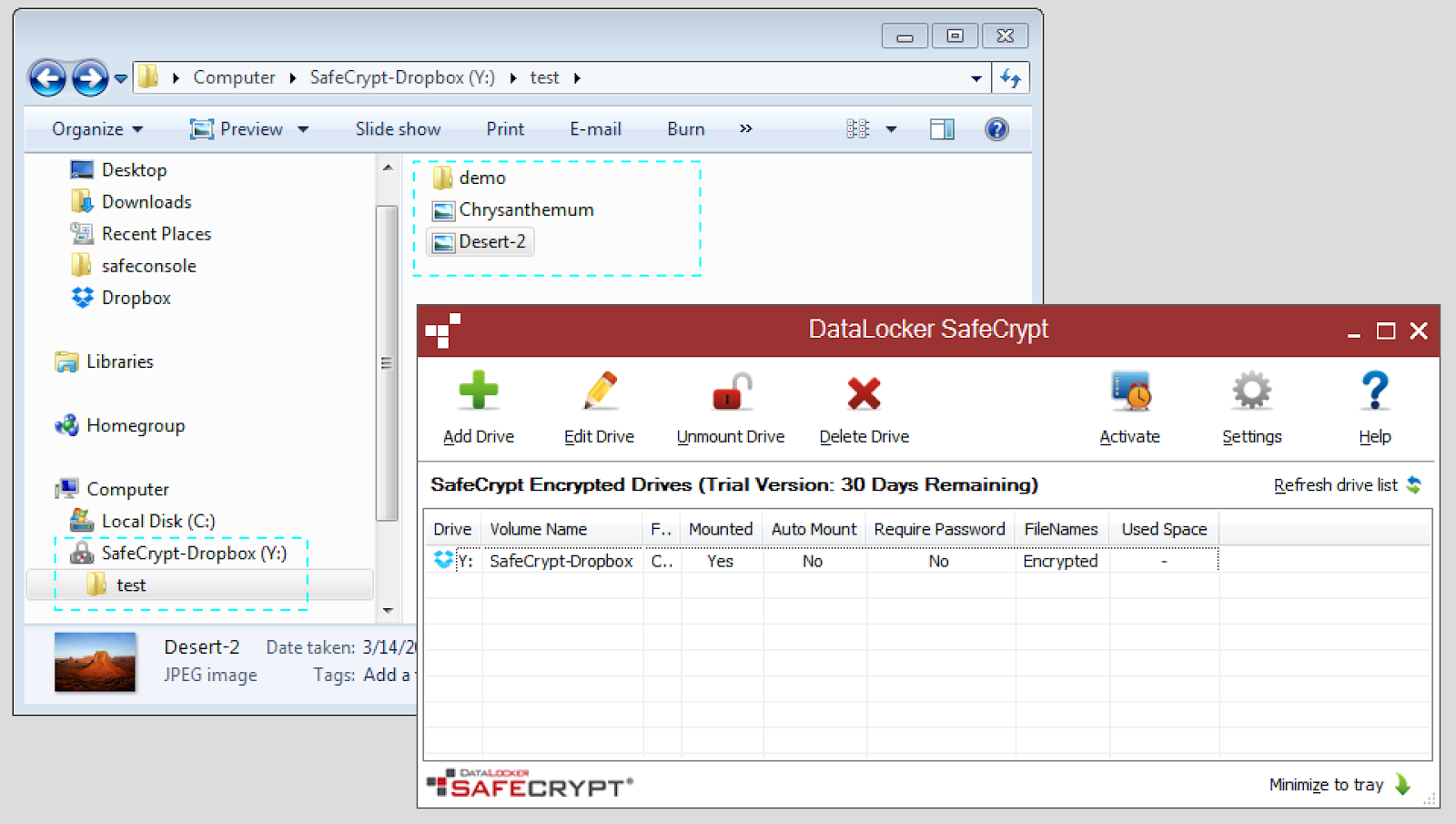Click the Minimize to tray link
Viewport: 1456px width, 824px height.
[x=1326, y=785]
